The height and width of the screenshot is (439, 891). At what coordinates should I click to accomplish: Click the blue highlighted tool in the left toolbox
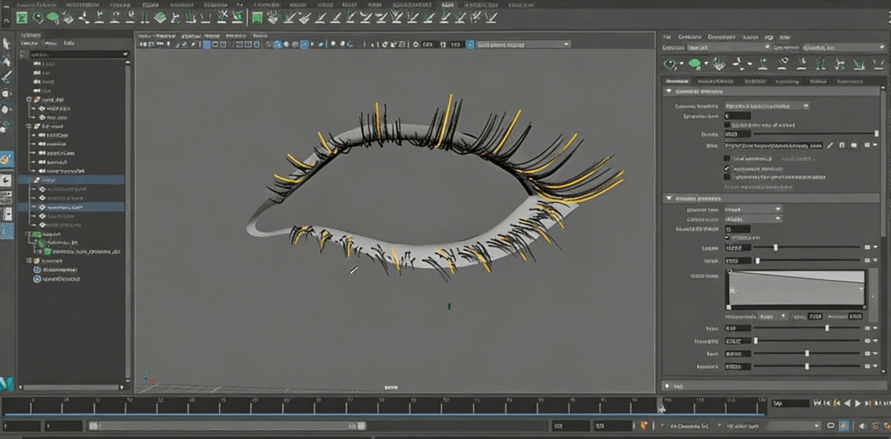pos(6,160)
